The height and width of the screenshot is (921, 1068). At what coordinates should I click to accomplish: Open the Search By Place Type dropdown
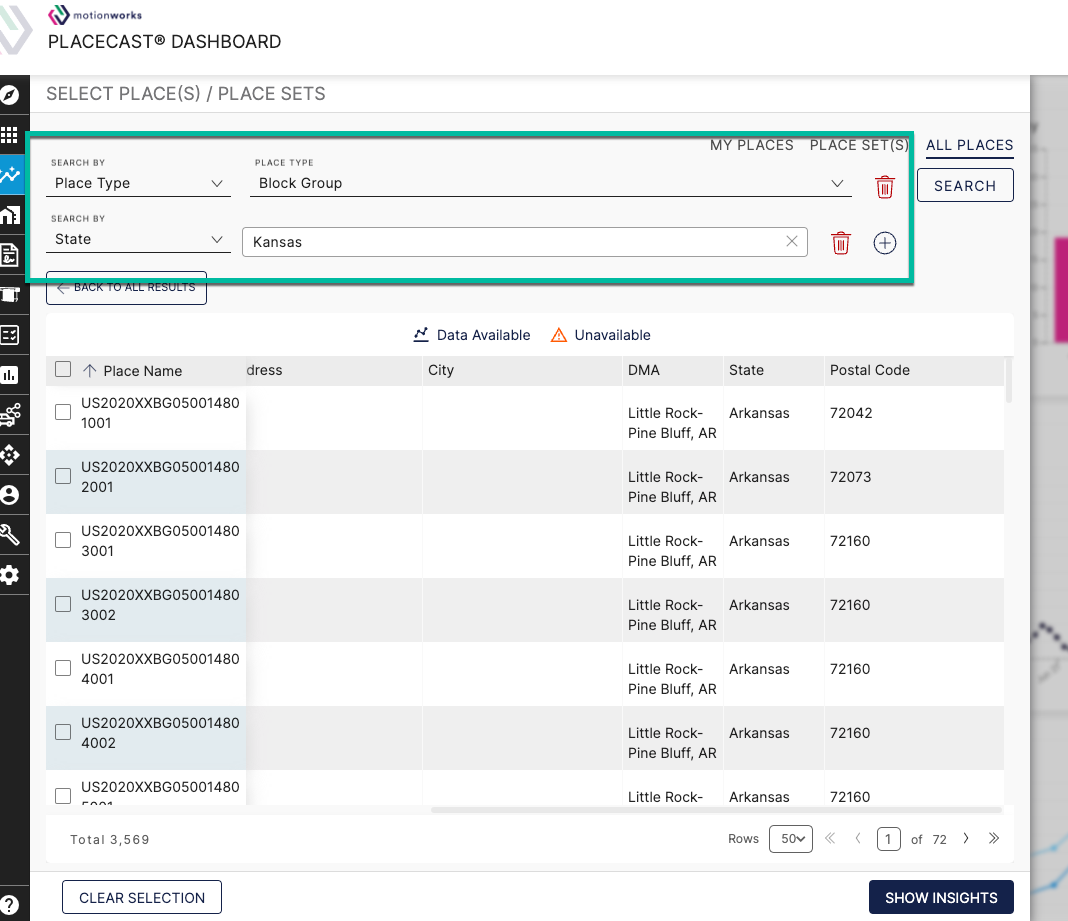(138, 183)
